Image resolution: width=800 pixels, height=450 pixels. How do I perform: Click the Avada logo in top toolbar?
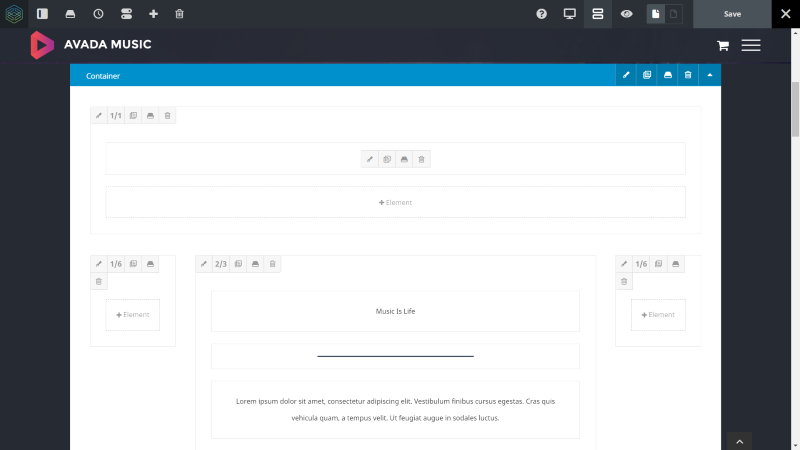coord(14,14)
